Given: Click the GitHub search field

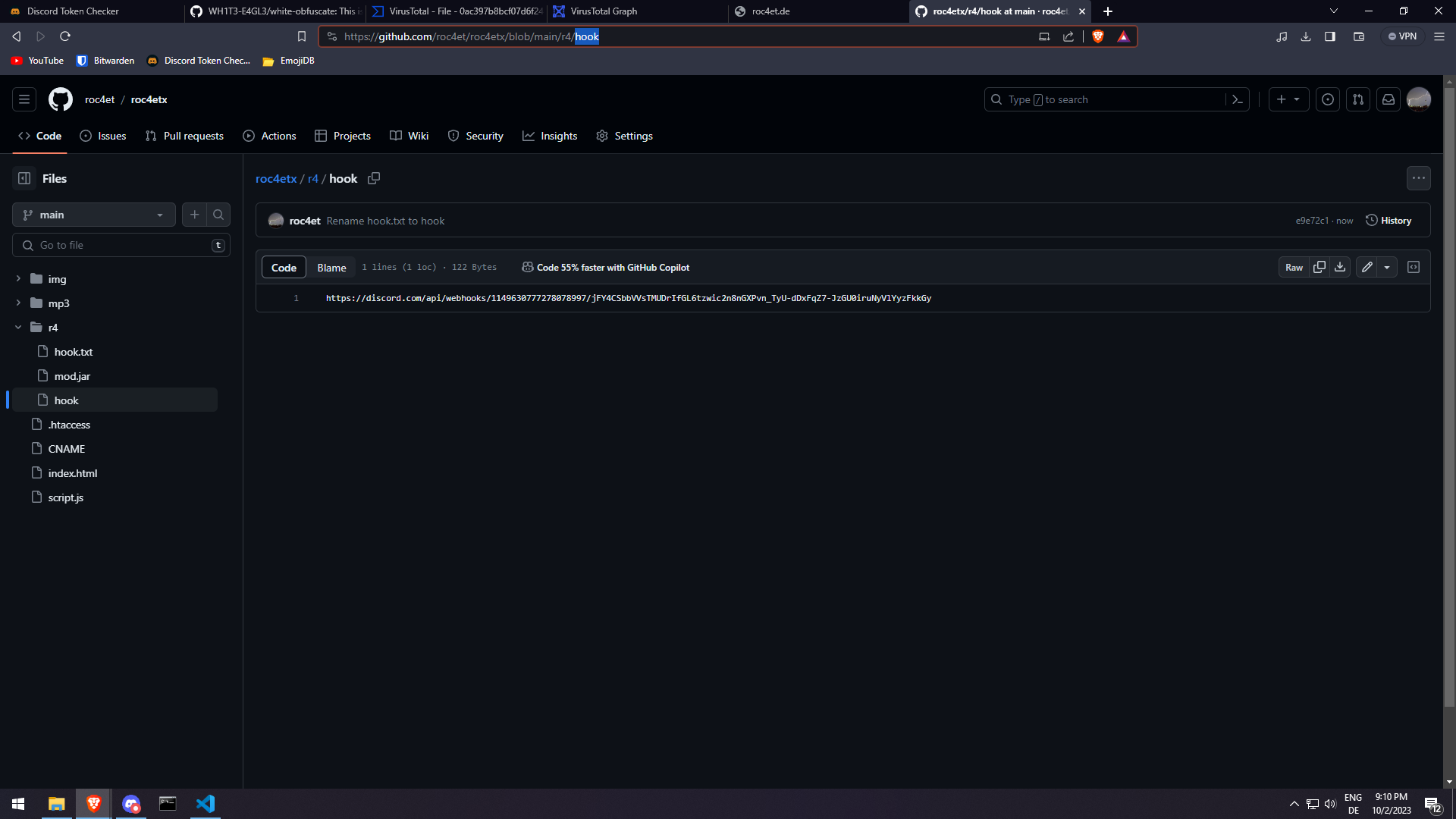Looking at the screenshot, I should (x=1116, y=99).
